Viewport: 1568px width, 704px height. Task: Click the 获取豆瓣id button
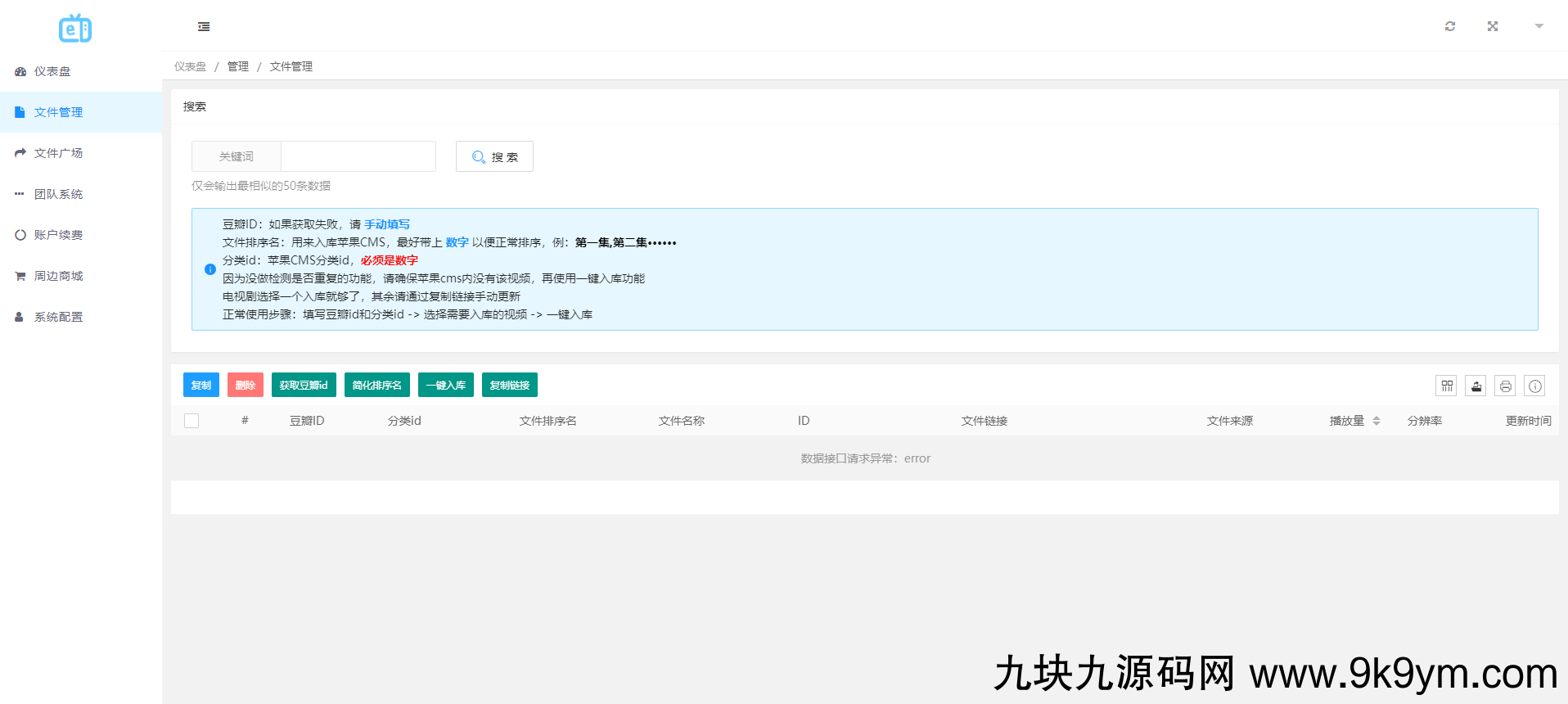click(x=304, y=385)
